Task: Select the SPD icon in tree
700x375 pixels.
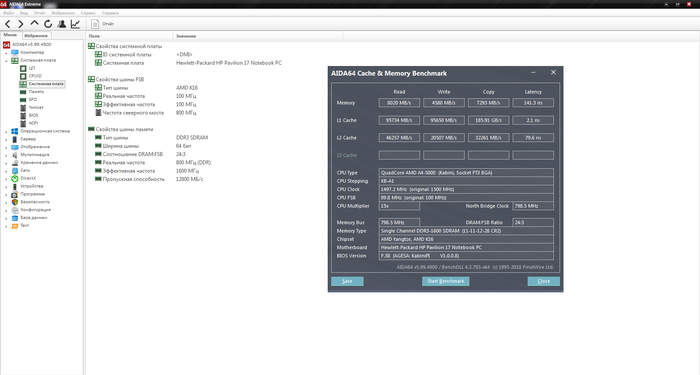Action: [x=23, y=100]
